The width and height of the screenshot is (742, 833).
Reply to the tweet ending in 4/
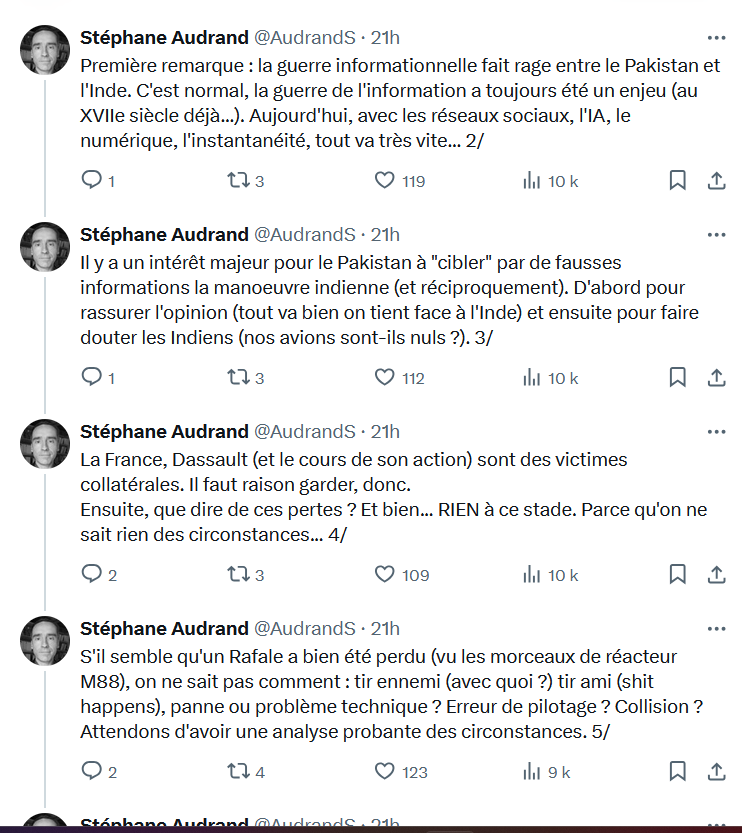pyautogui.click(x=91, y=575)
